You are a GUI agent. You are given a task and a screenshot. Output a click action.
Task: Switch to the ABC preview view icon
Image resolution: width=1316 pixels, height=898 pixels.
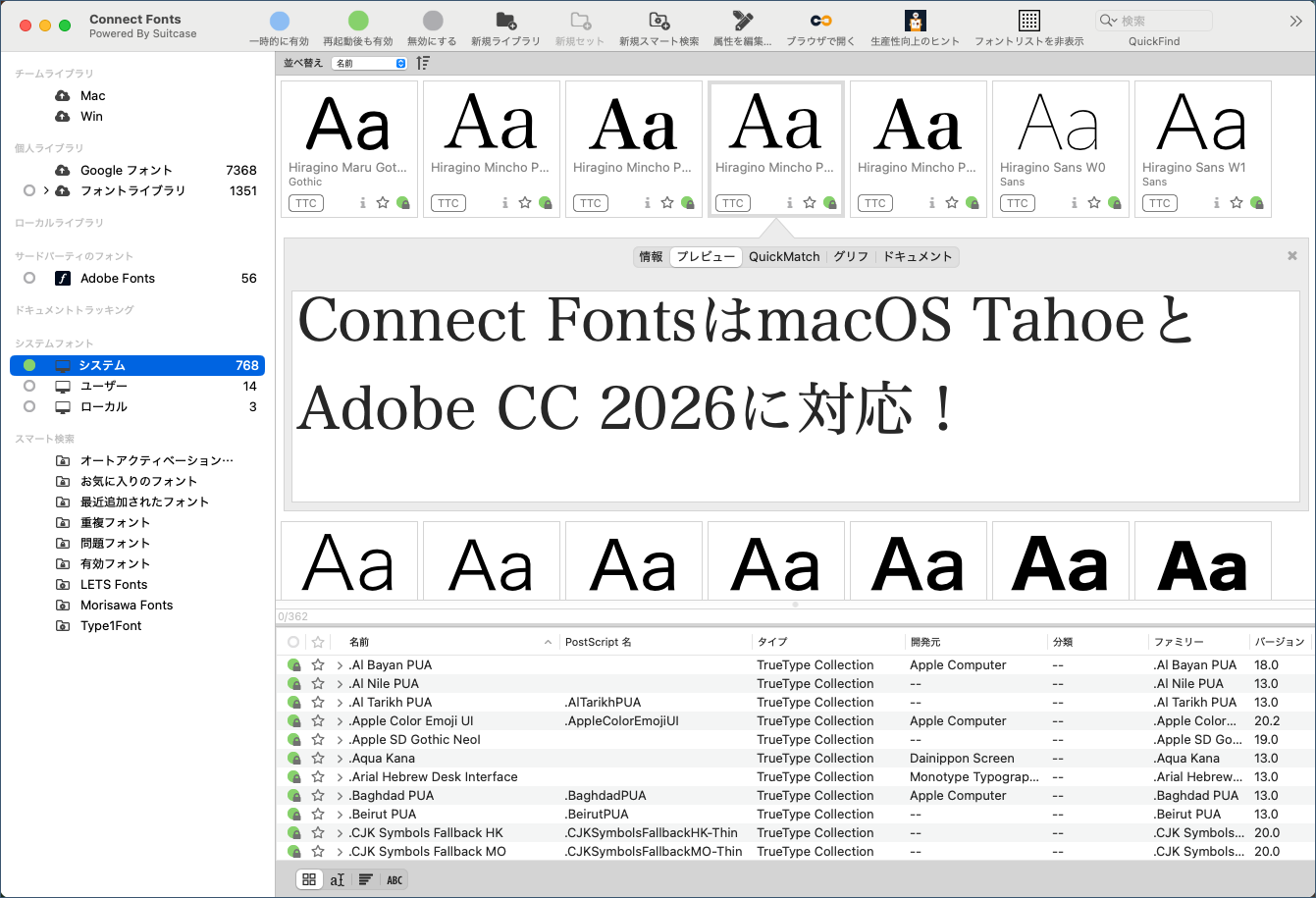395,880
